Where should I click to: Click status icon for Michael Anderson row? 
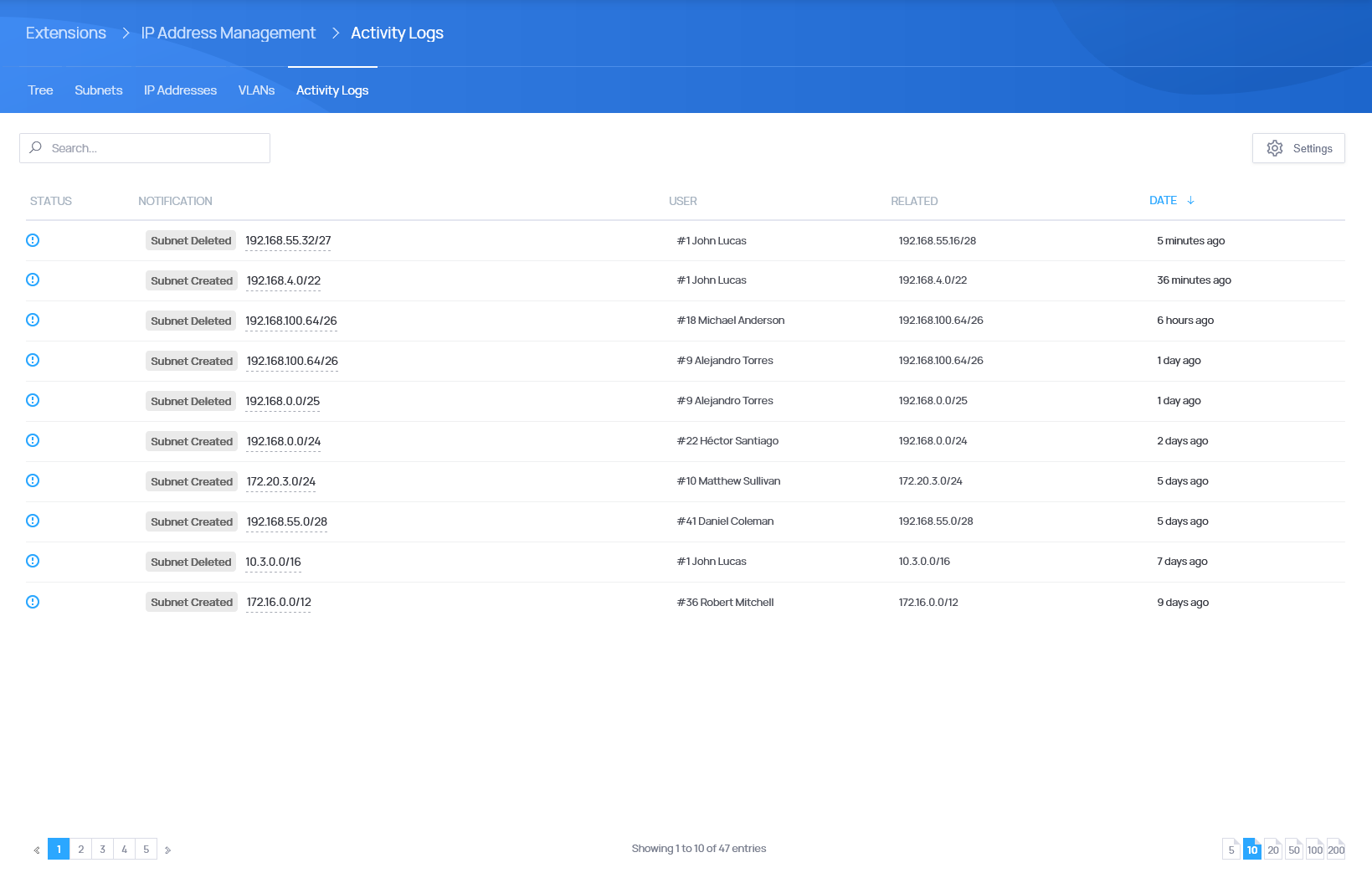pyautogui.click(x=33, y=320)
